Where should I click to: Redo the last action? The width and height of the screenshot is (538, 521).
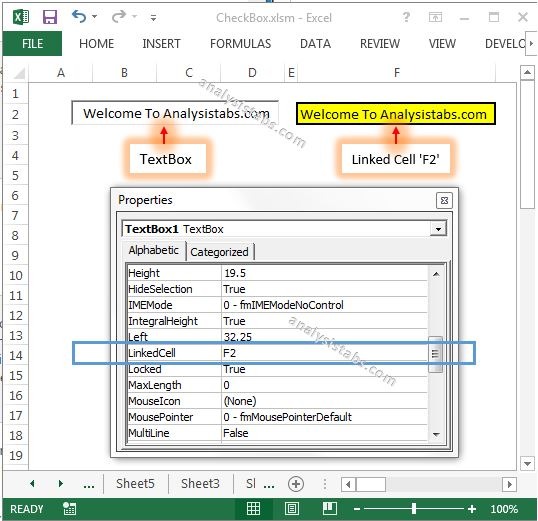[x=119, y=16]
